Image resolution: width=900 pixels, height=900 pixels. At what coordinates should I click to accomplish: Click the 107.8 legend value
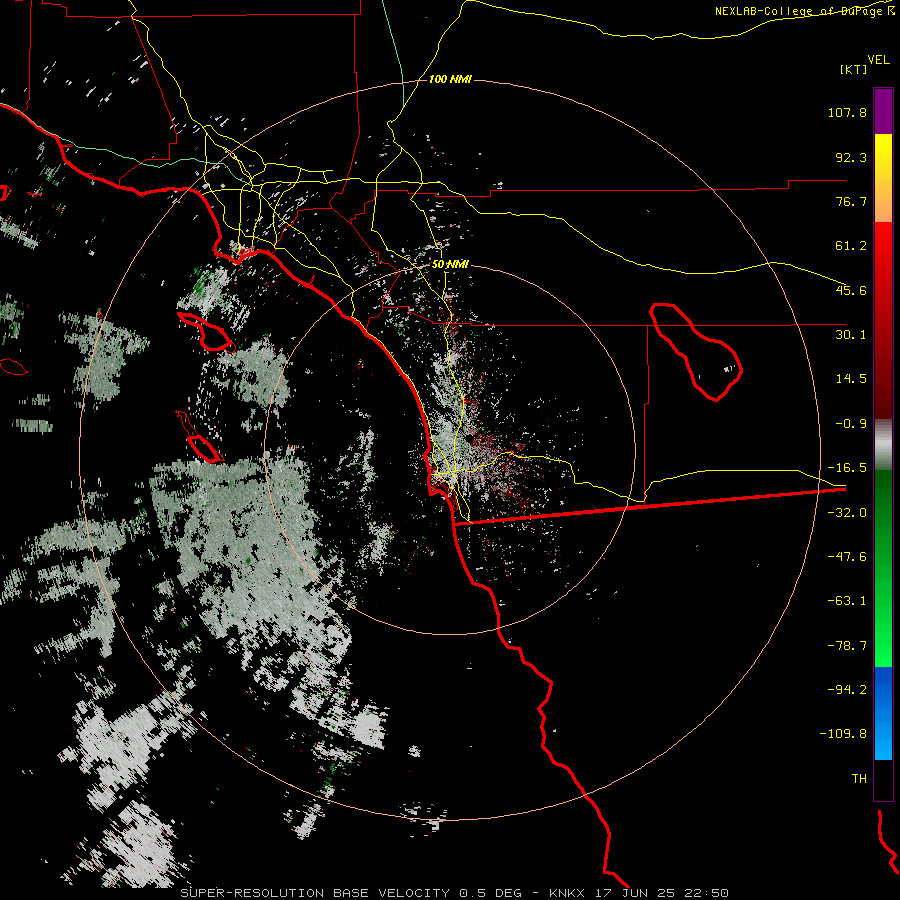point(847,112)
